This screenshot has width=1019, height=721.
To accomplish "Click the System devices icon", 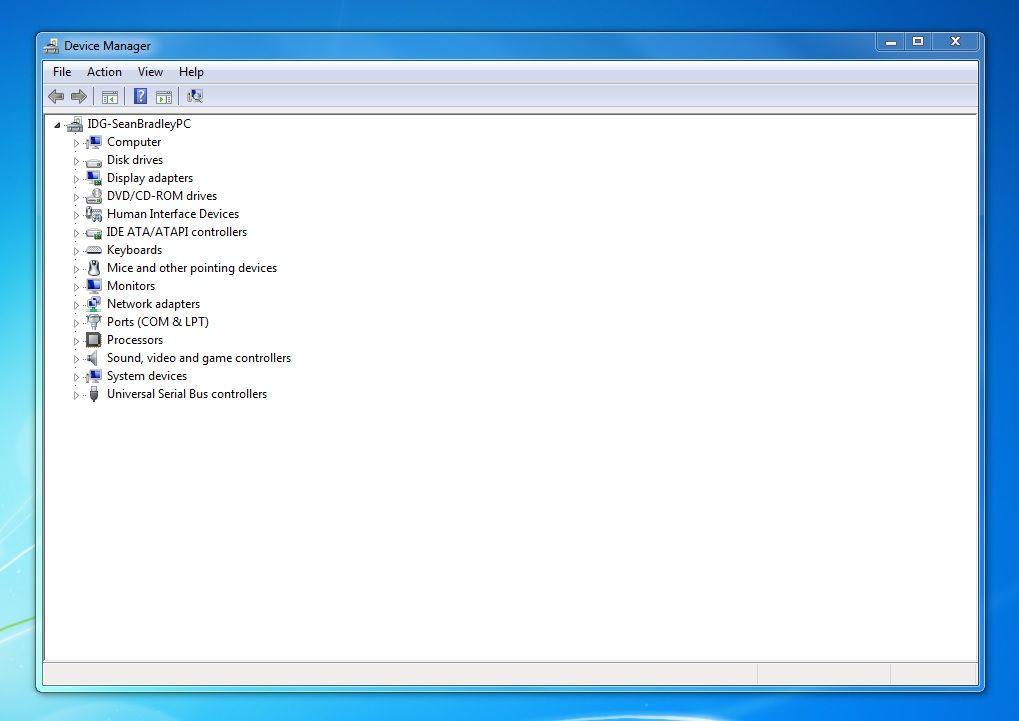I will 94,376.
